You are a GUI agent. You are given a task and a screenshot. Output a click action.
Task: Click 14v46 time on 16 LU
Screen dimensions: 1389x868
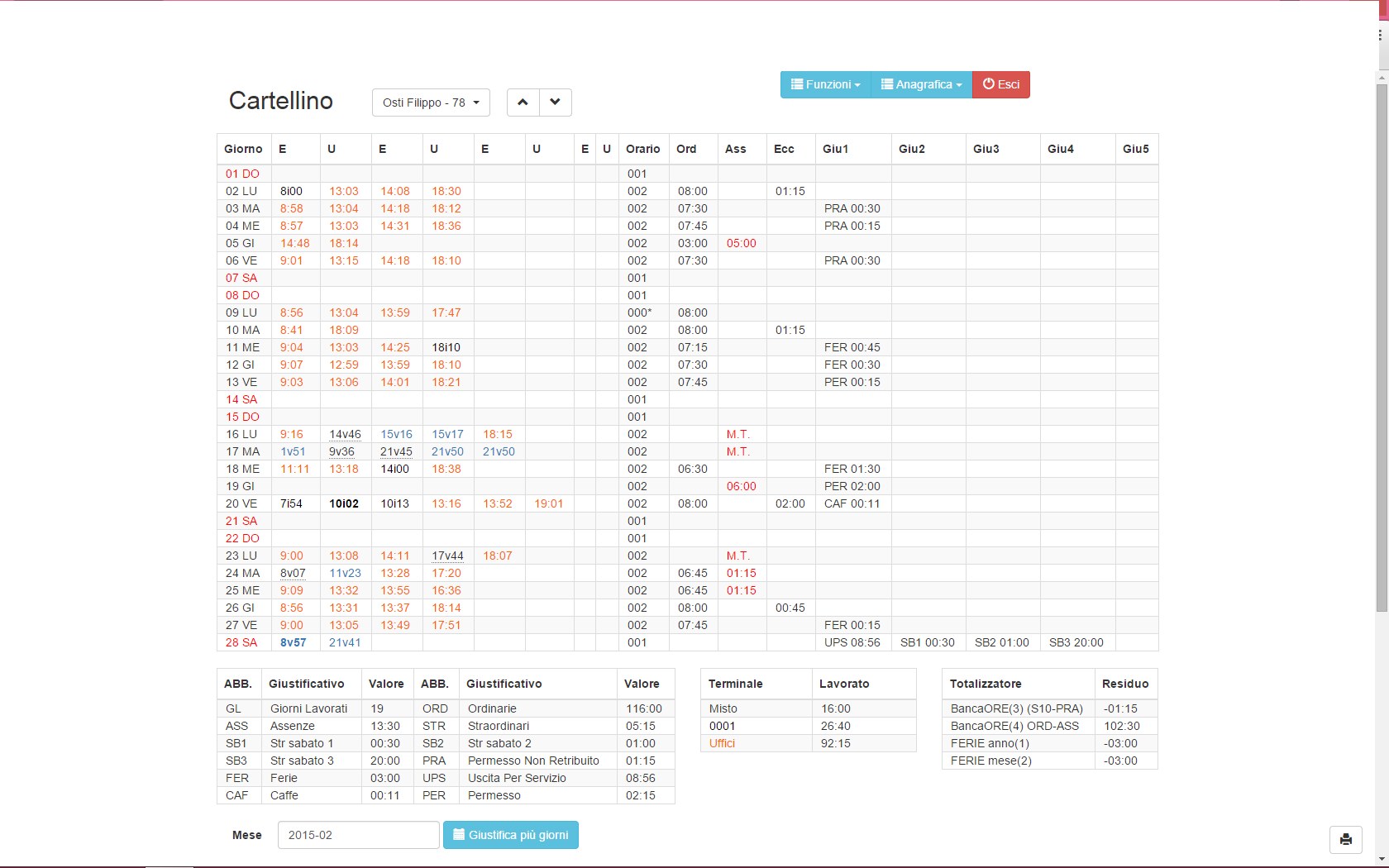[x=346, y=434]
